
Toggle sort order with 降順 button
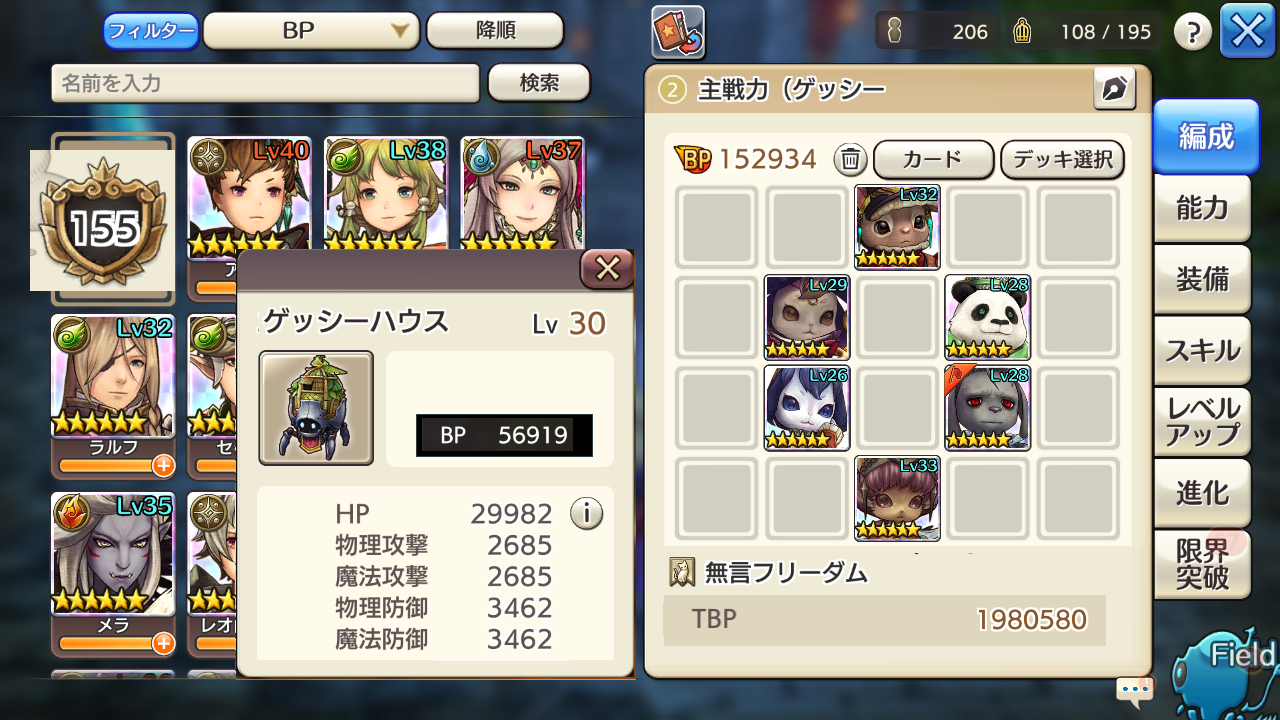point(495,31)
